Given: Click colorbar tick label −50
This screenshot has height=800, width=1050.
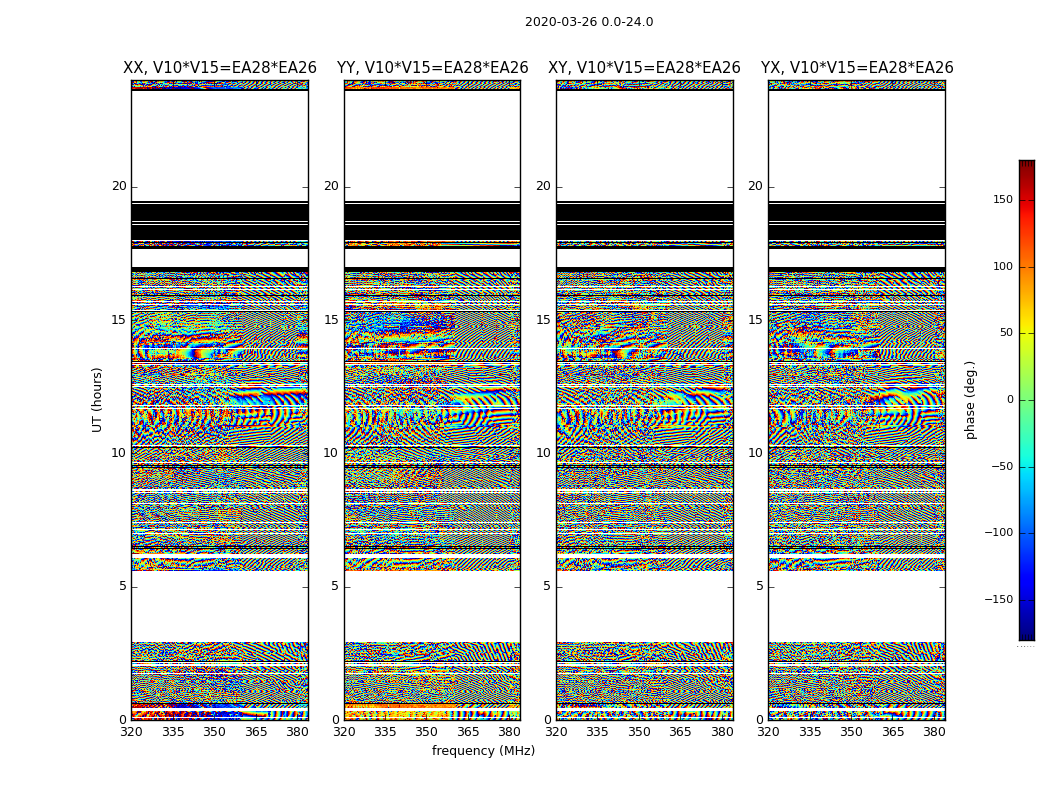Looking at the screenshot, I should coord(1001,466).
